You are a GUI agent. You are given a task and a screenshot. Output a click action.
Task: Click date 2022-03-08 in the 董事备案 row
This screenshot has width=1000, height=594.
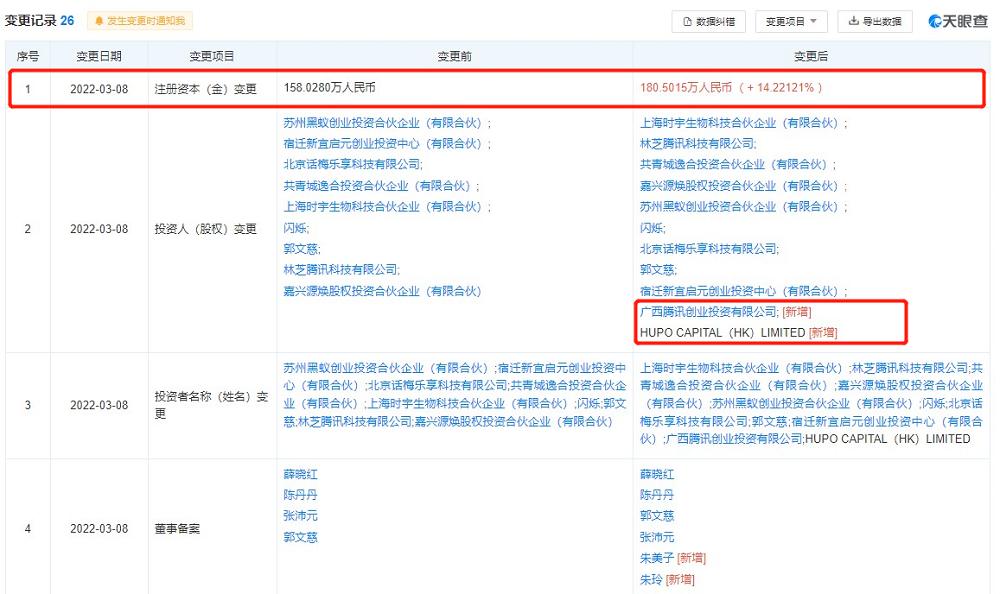point(99,529)
